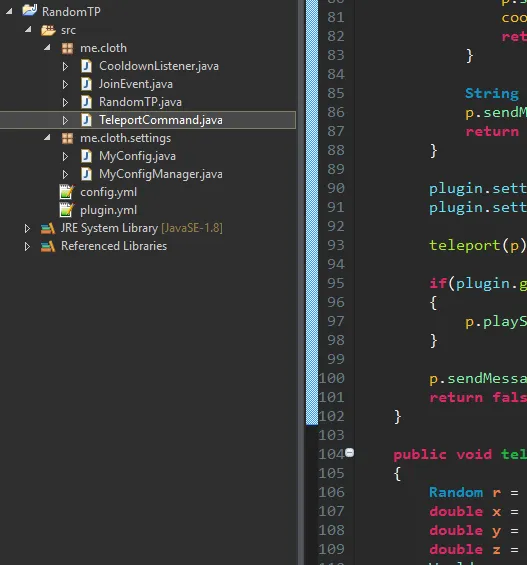Collapse the src folder node

(28, 30)
